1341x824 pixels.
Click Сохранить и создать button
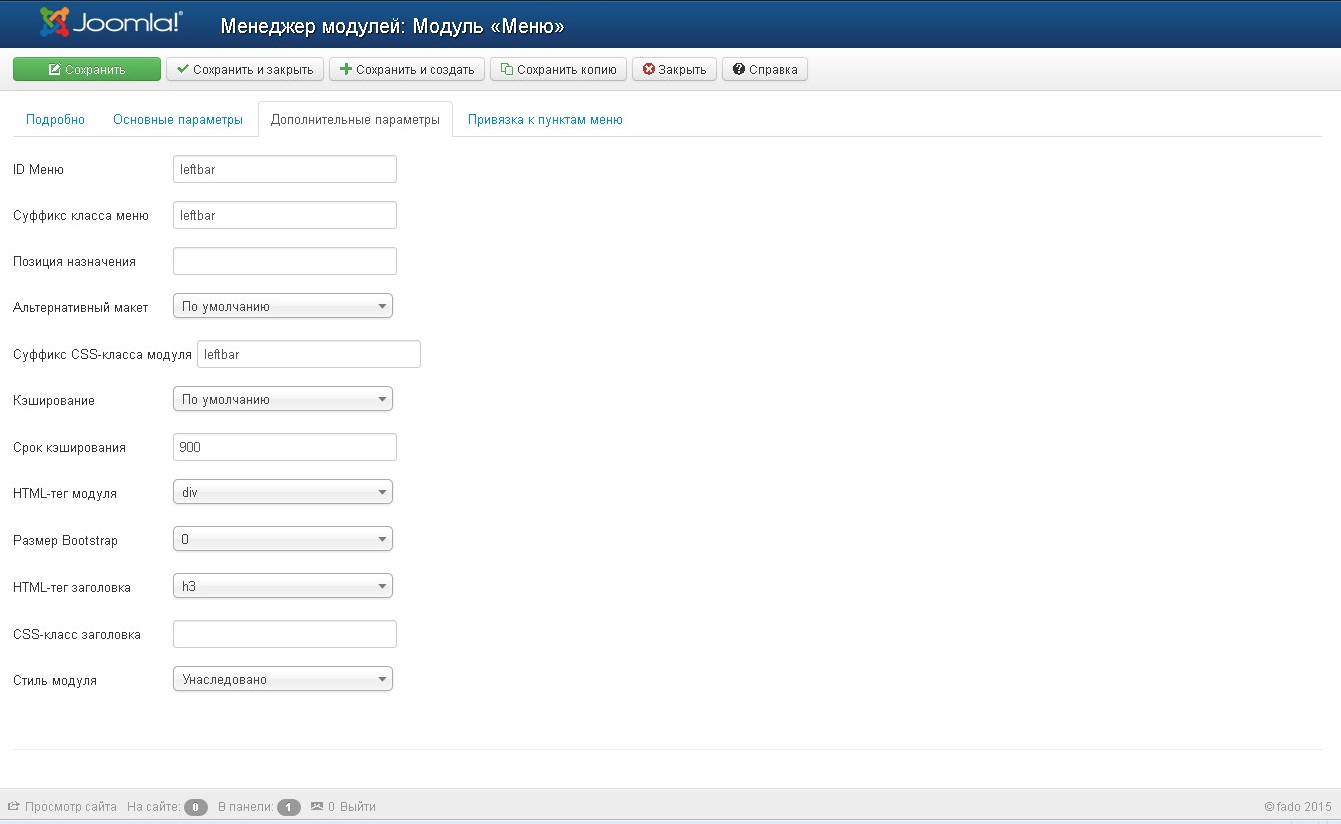[x=407, y=69]
